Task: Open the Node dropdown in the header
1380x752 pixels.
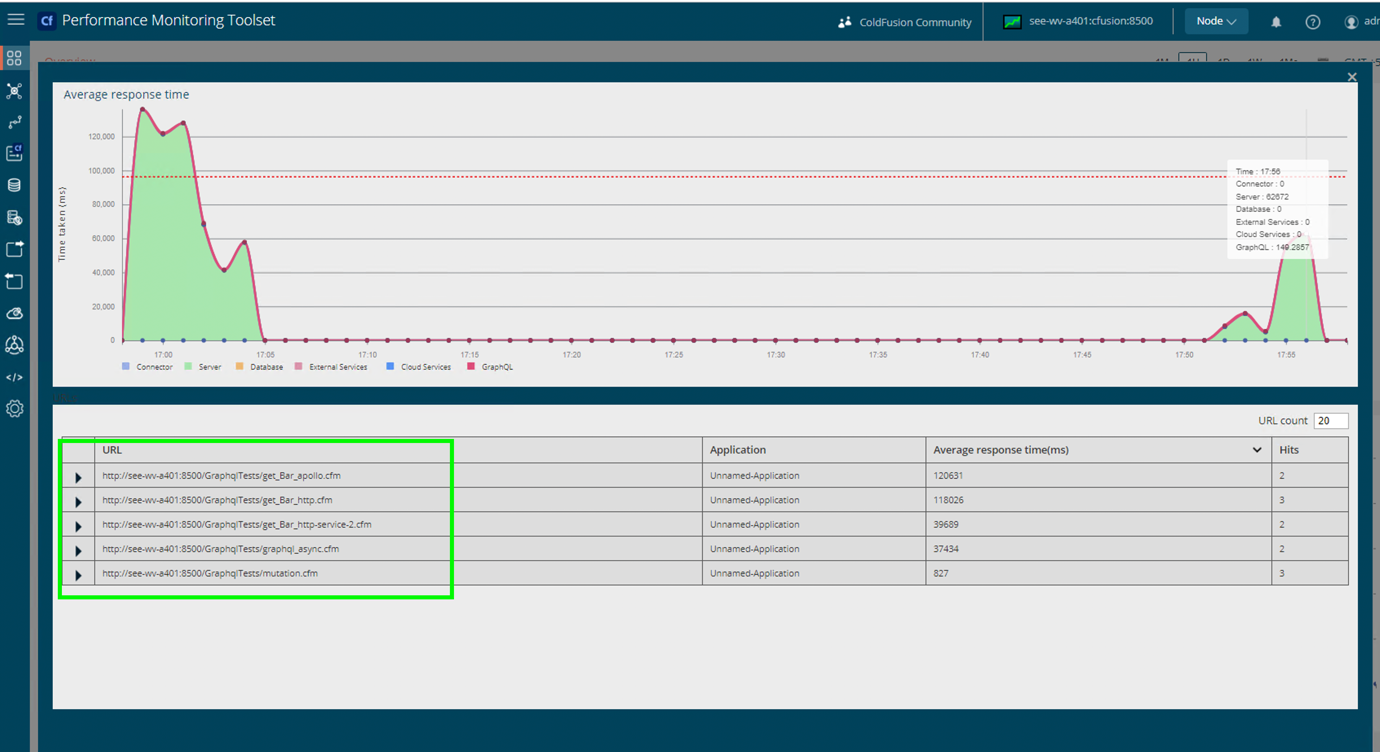Action: (1216, 20)
